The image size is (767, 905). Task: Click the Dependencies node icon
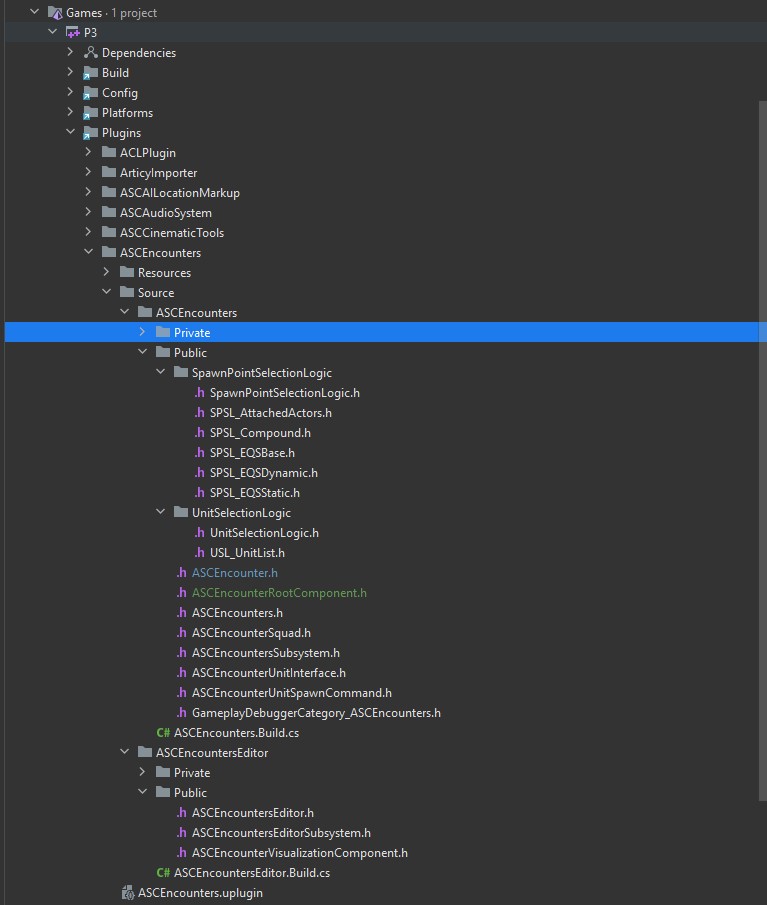coord(89,52)
